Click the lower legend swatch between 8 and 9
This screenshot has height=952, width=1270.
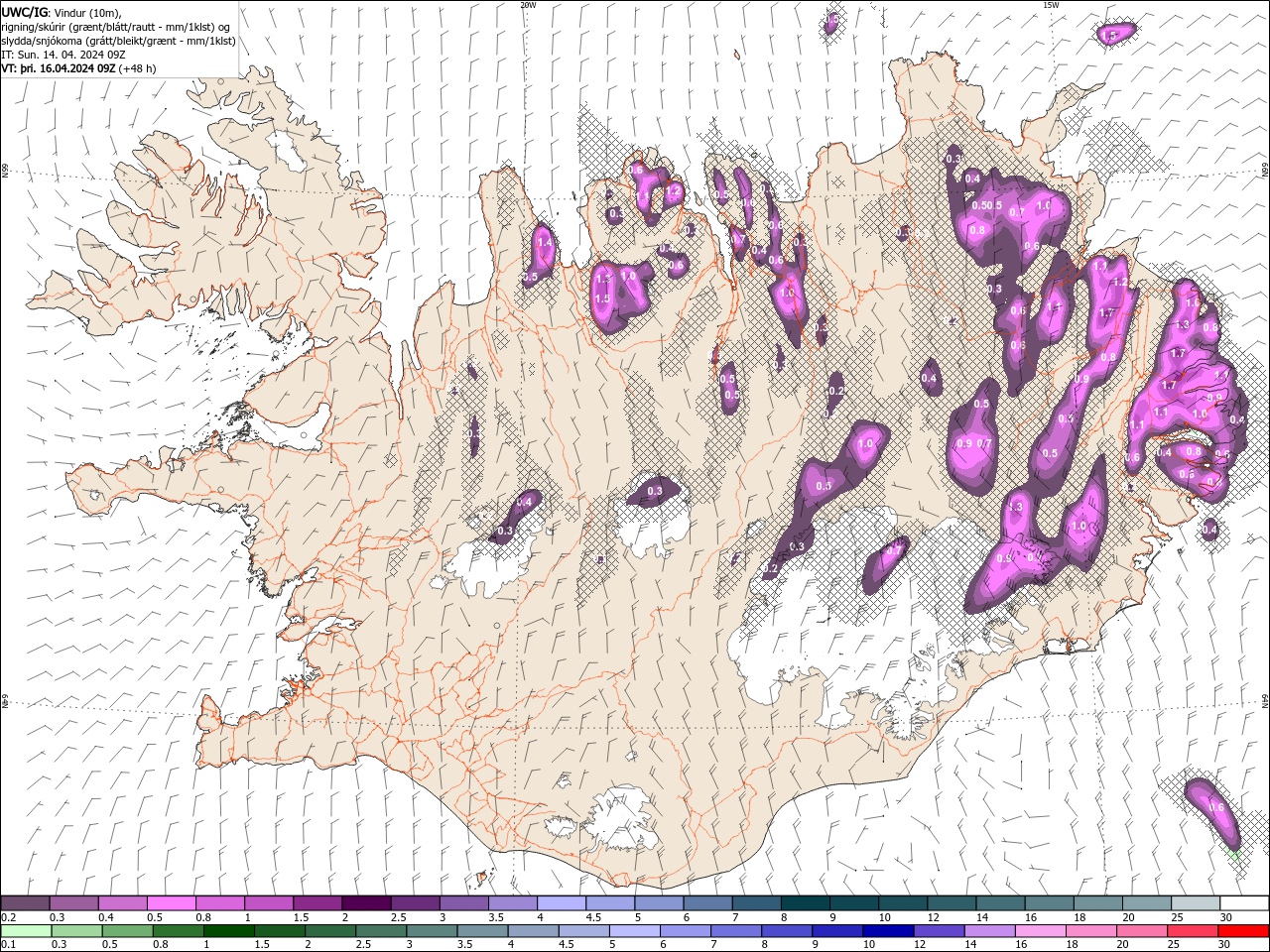point(786,931)
